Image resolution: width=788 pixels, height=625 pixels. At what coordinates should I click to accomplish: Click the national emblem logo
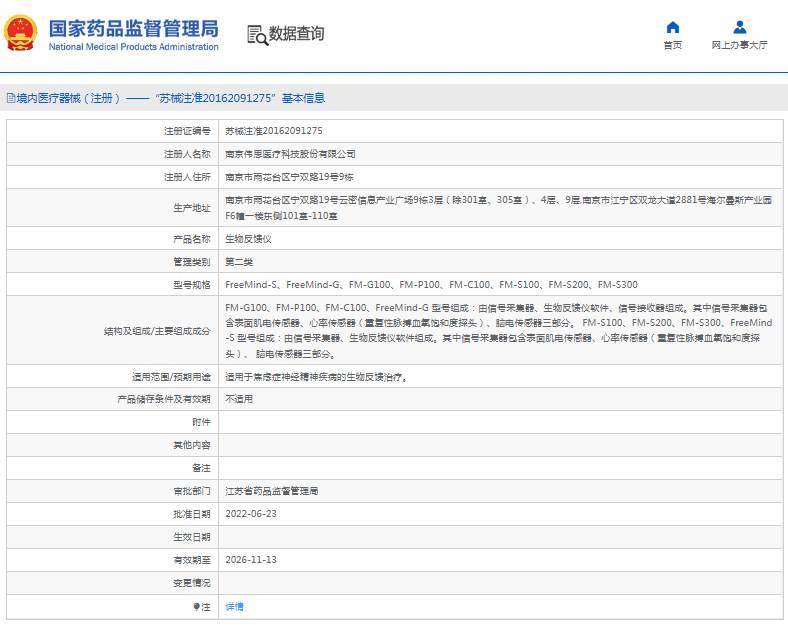pyautogui.click(x=21, y=34)
